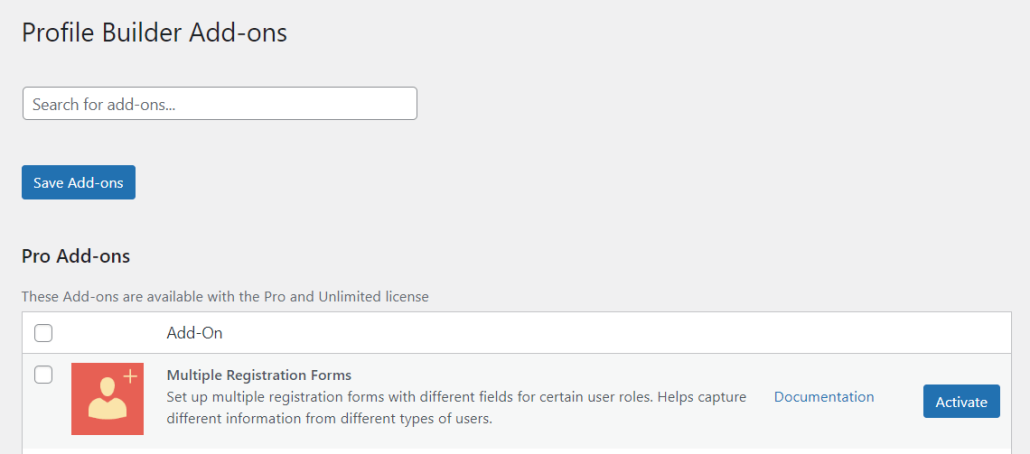Click the plus sign on the red add-on icon
This screenshot has width=1030, height=454.
130,376
